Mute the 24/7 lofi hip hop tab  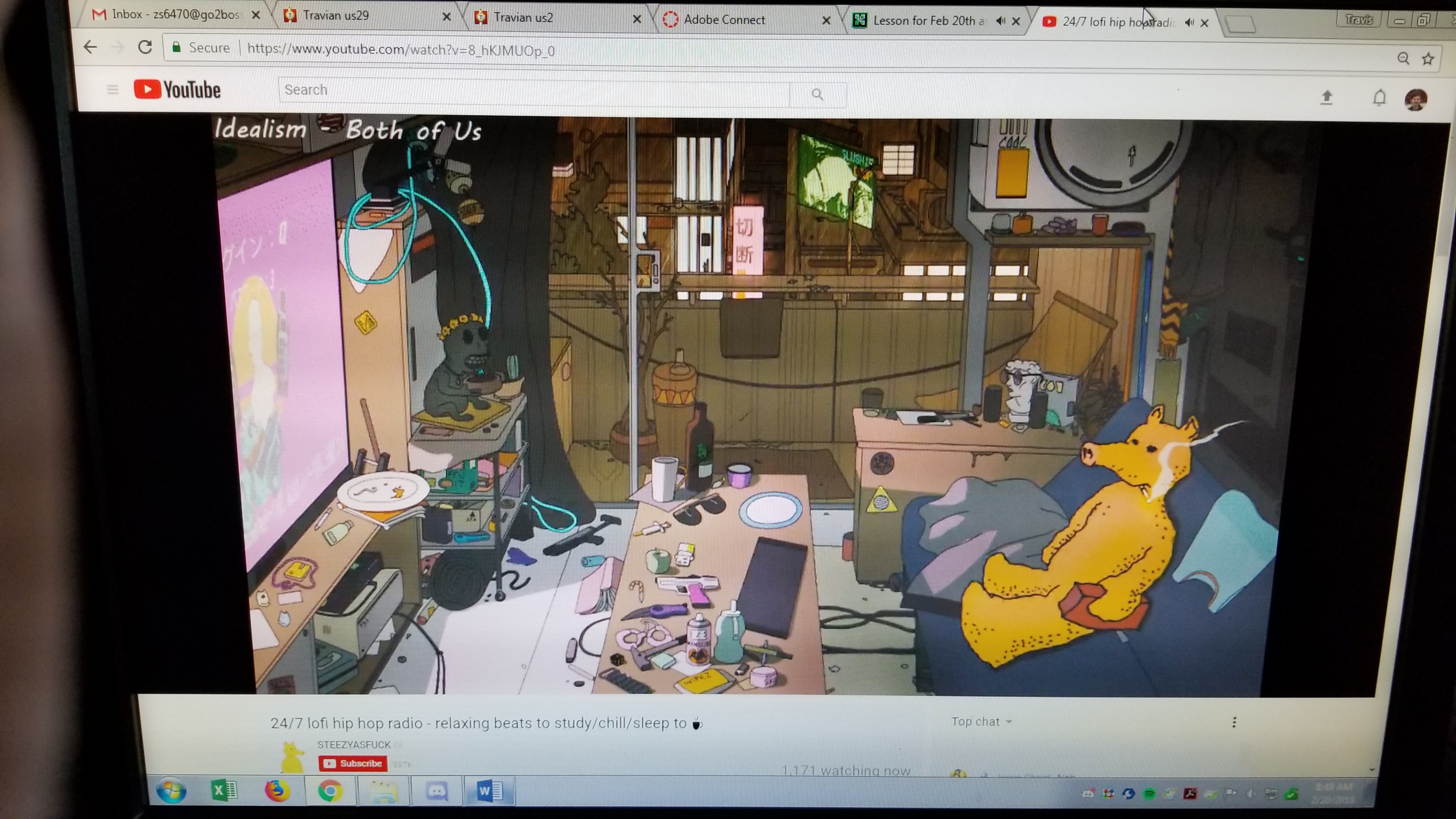click(1189, 22)
